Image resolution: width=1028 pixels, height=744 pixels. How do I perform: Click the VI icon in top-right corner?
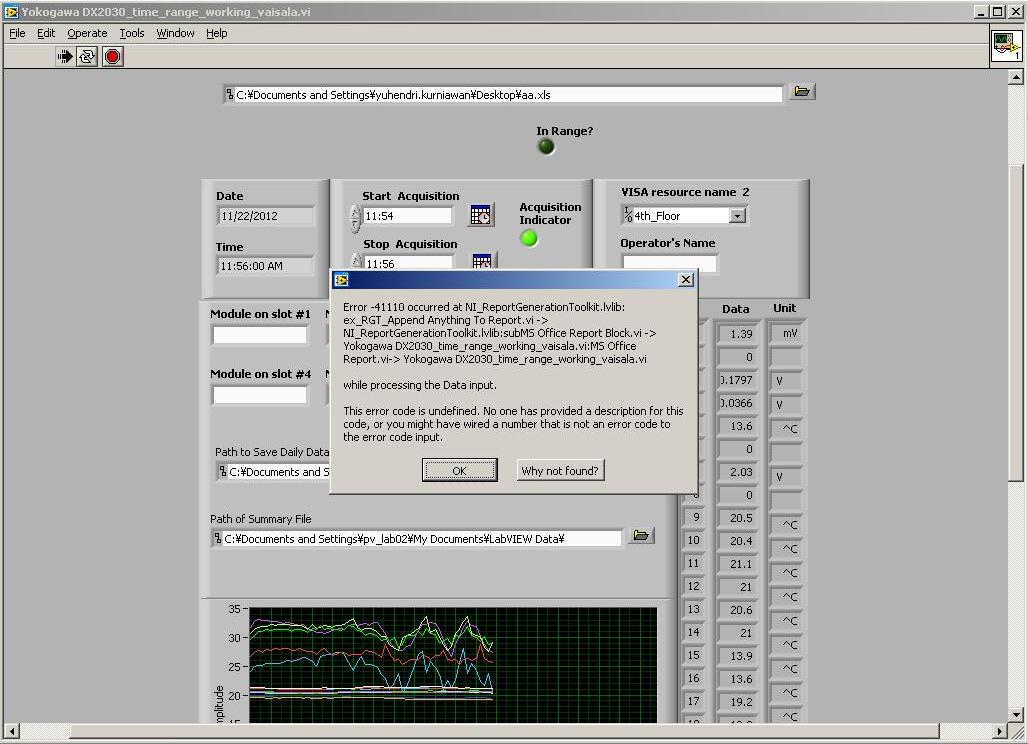tap(1006, 46)
